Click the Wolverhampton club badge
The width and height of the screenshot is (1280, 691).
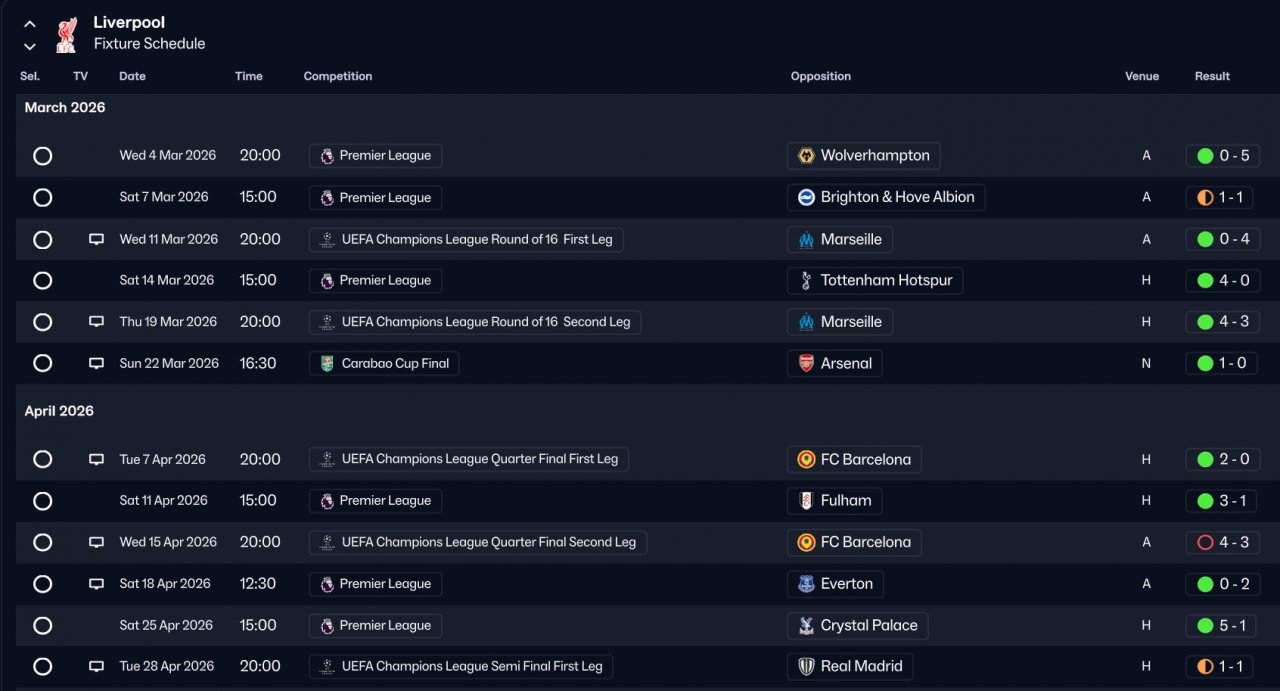click(806, 156)
